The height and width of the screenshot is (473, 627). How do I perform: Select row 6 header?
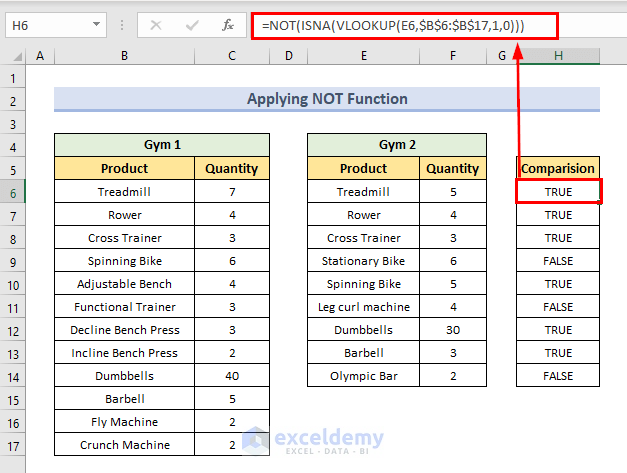(x=13, y=194)
